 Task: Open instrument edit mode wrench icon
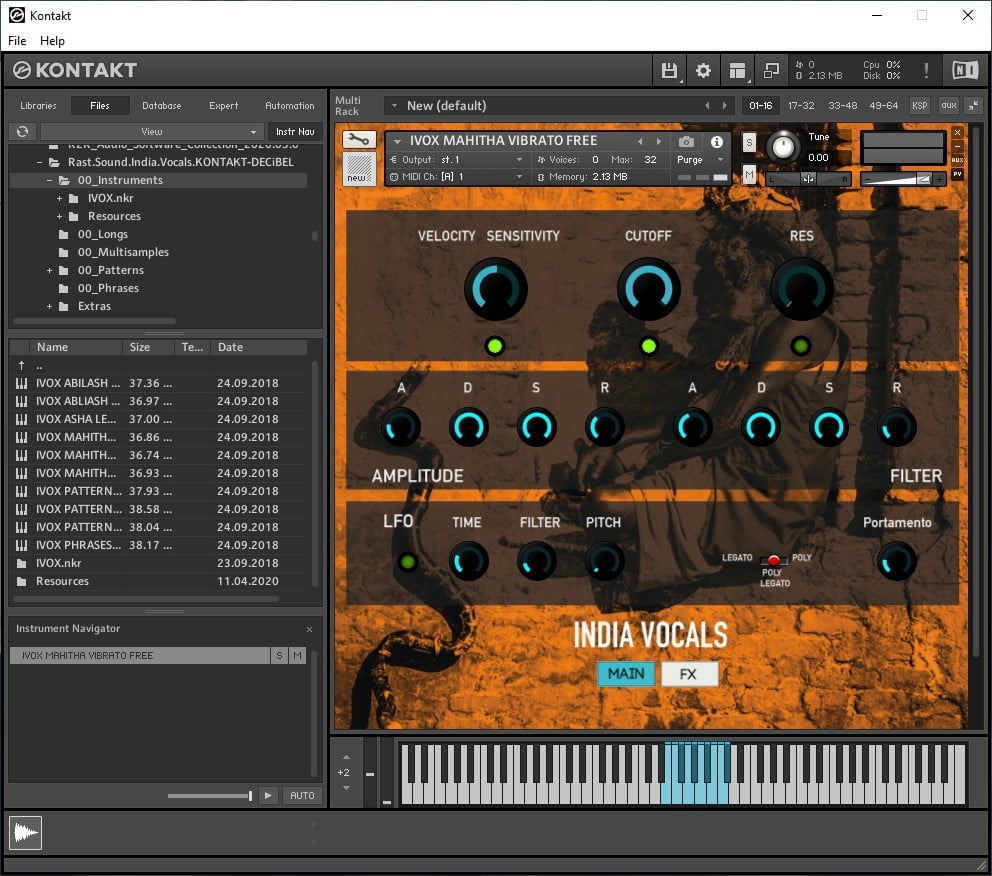358,139
